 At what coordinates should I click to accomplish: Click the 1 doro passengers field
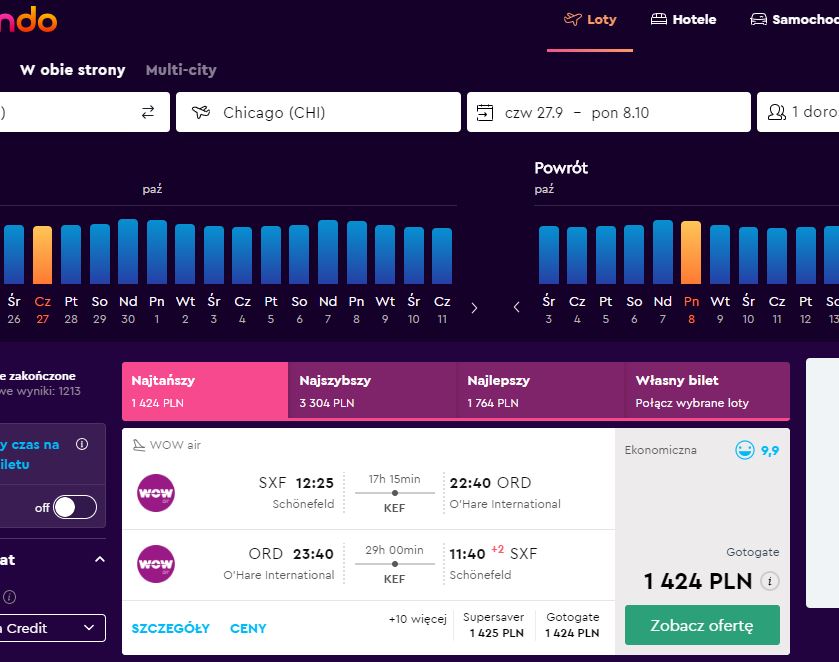point(798,112)
